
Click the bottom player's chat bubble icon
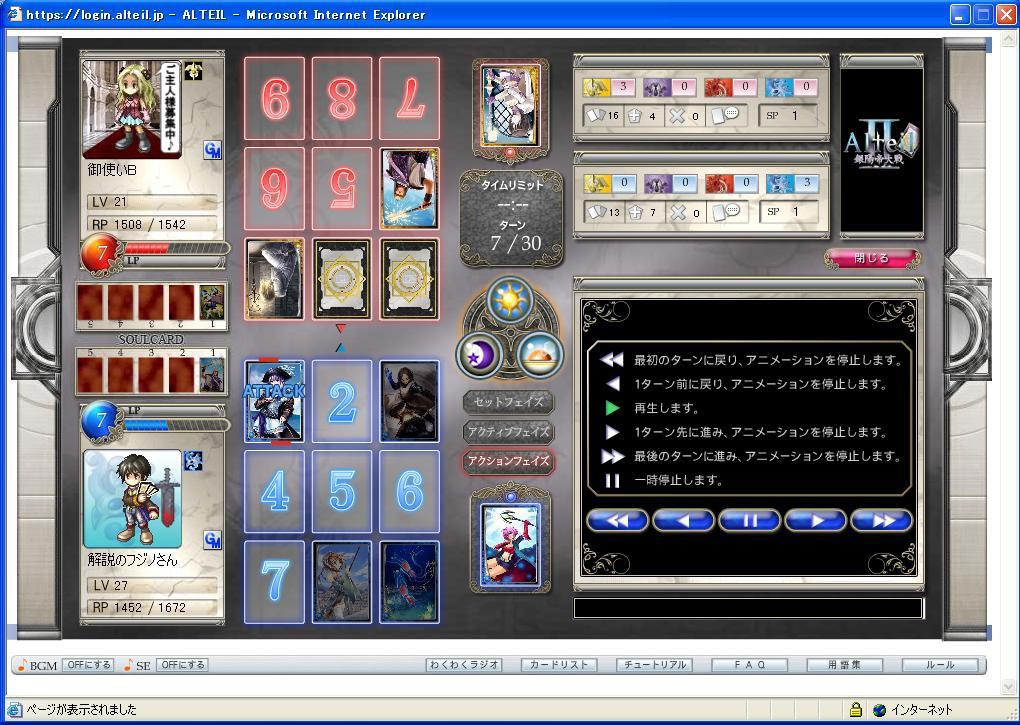click(x=725, y=212)
